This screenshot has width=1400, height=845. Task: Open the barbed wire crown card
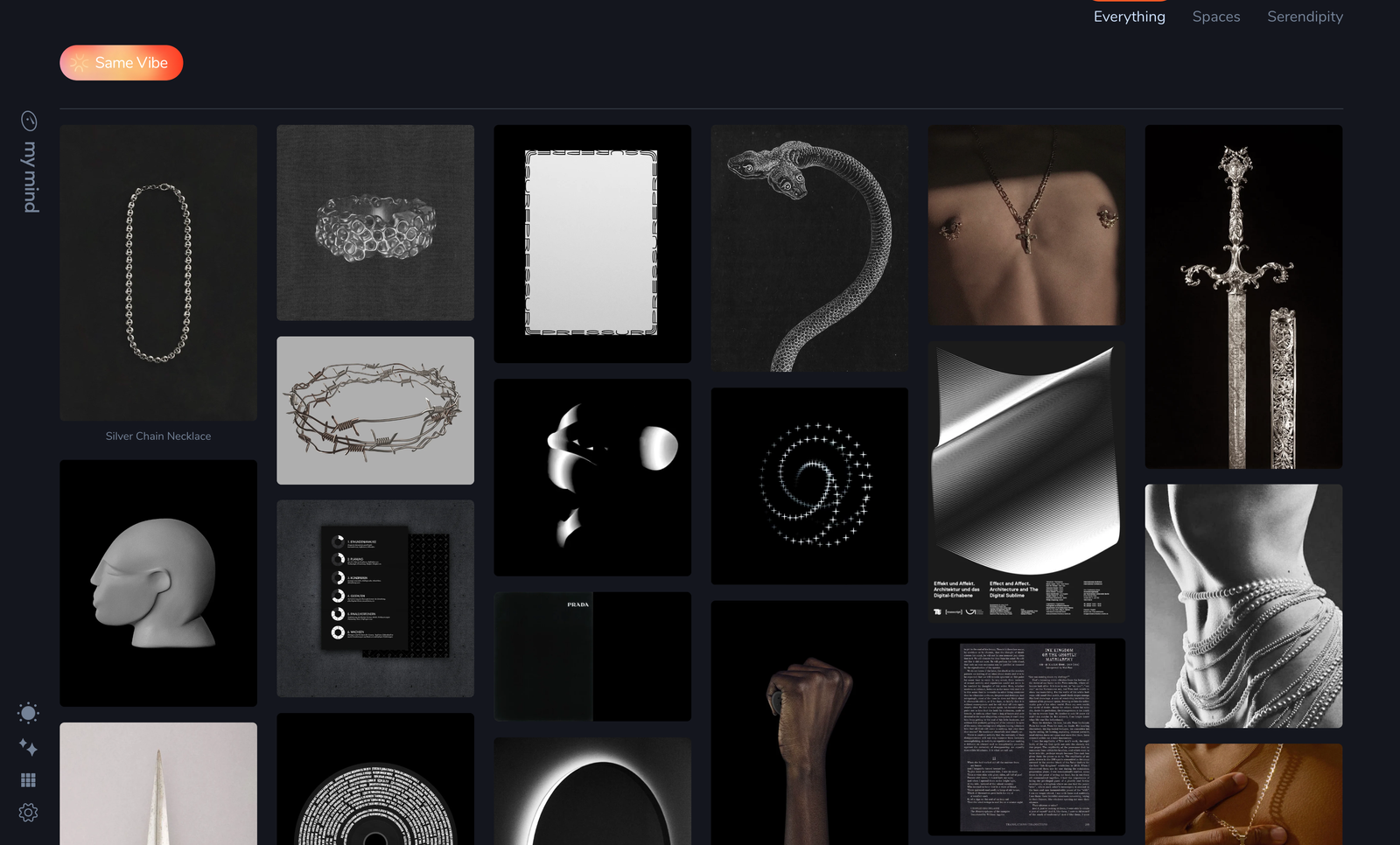click(375, 410)
